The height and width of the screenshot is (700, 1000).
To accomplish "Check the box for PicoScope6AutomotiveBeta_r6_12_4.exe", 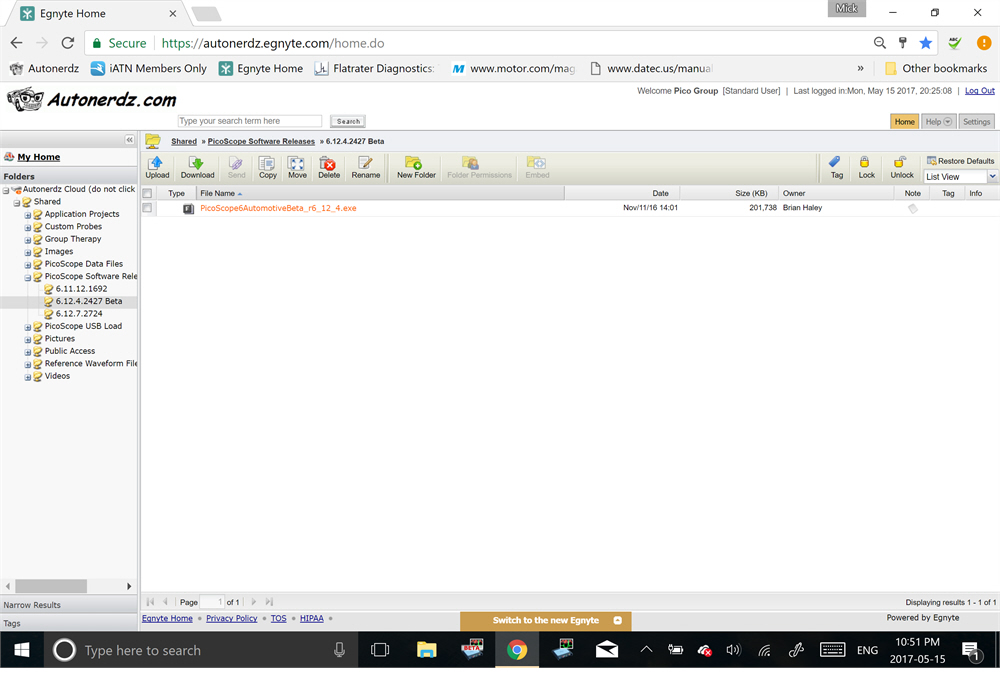I will (x=147, y=208).
